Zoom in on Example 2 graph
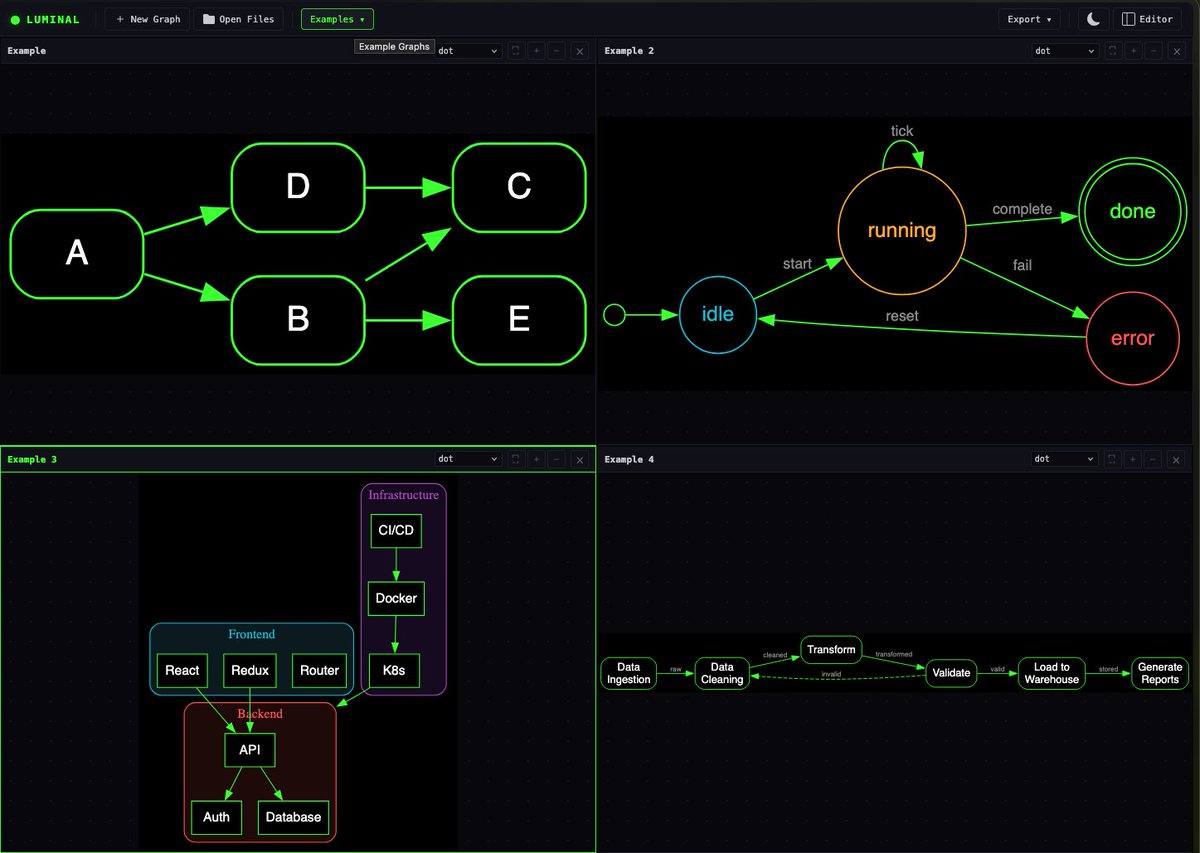1200x853 pixels. [1133, 50]
